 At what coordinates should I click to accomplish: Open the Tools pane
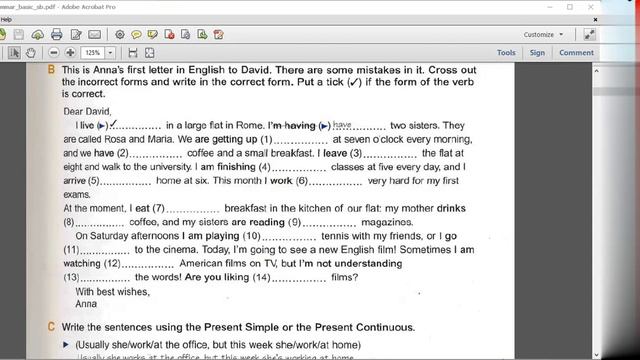tap(506, 53)
